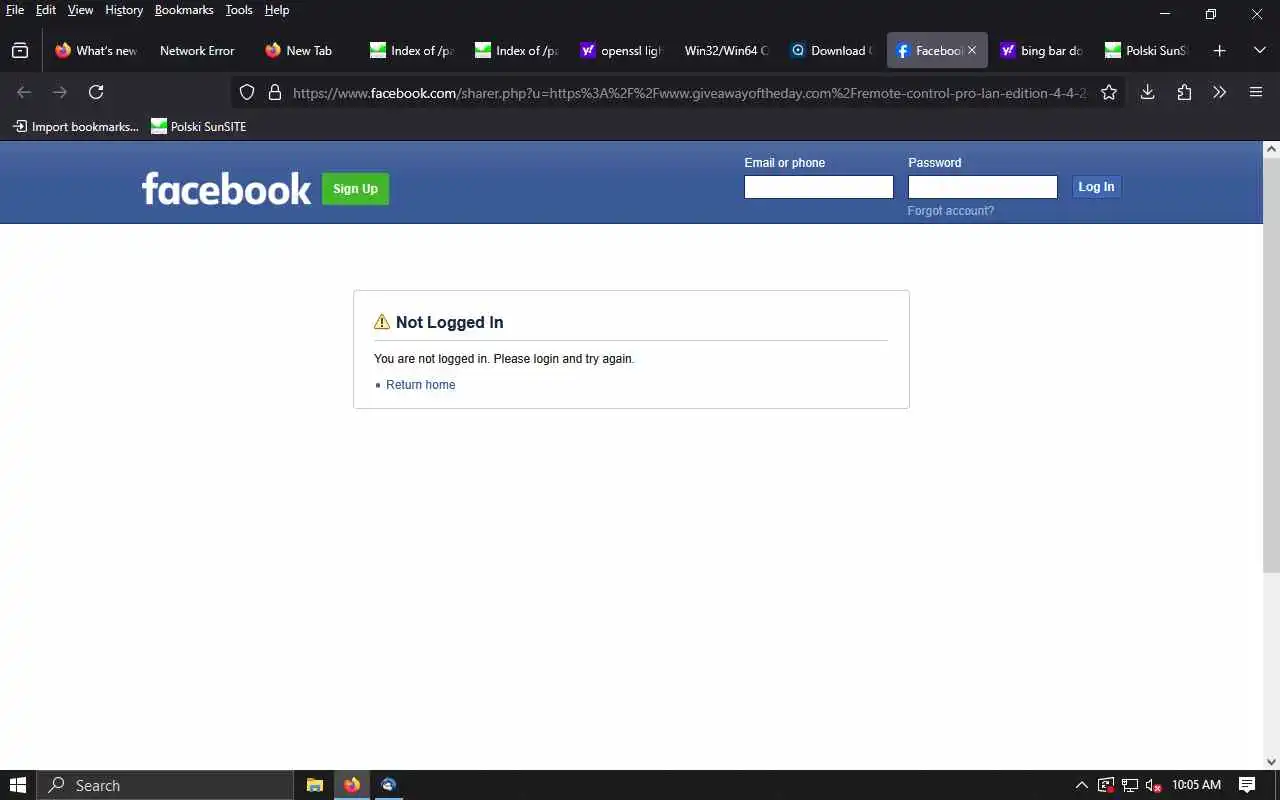
Task: Switch to the Polski SunSITE tab
Action: pos(1146,51)
